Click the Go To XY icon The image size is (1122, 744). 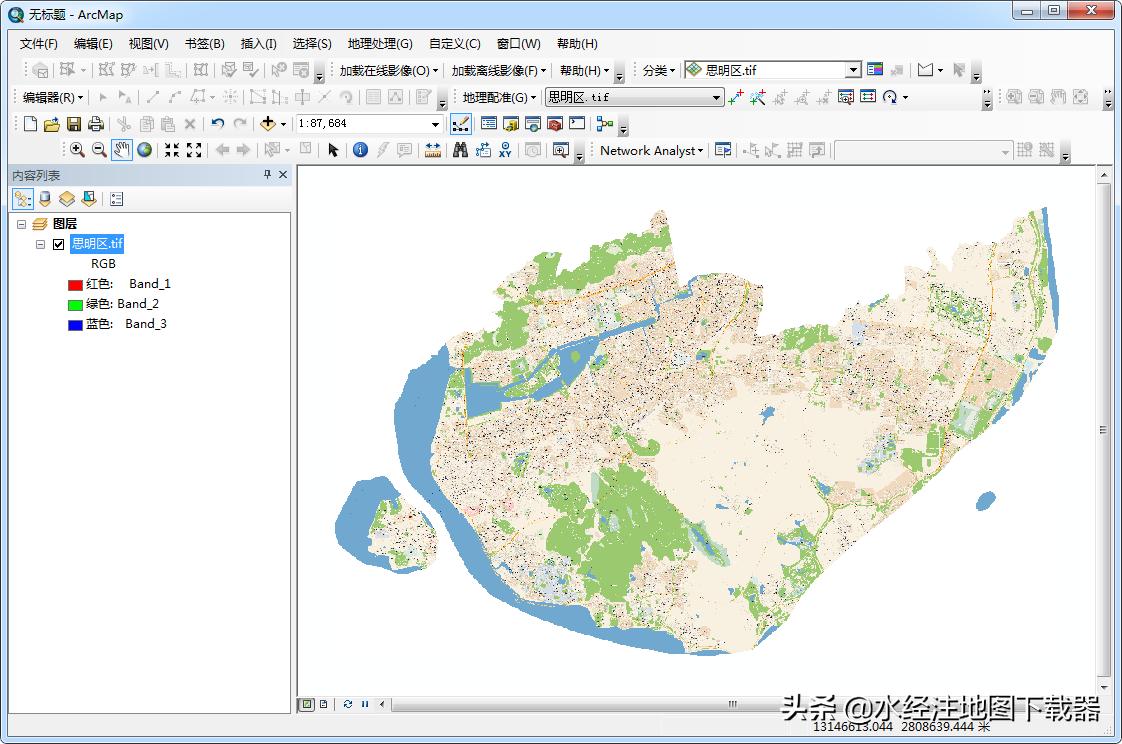coord(505,150)
